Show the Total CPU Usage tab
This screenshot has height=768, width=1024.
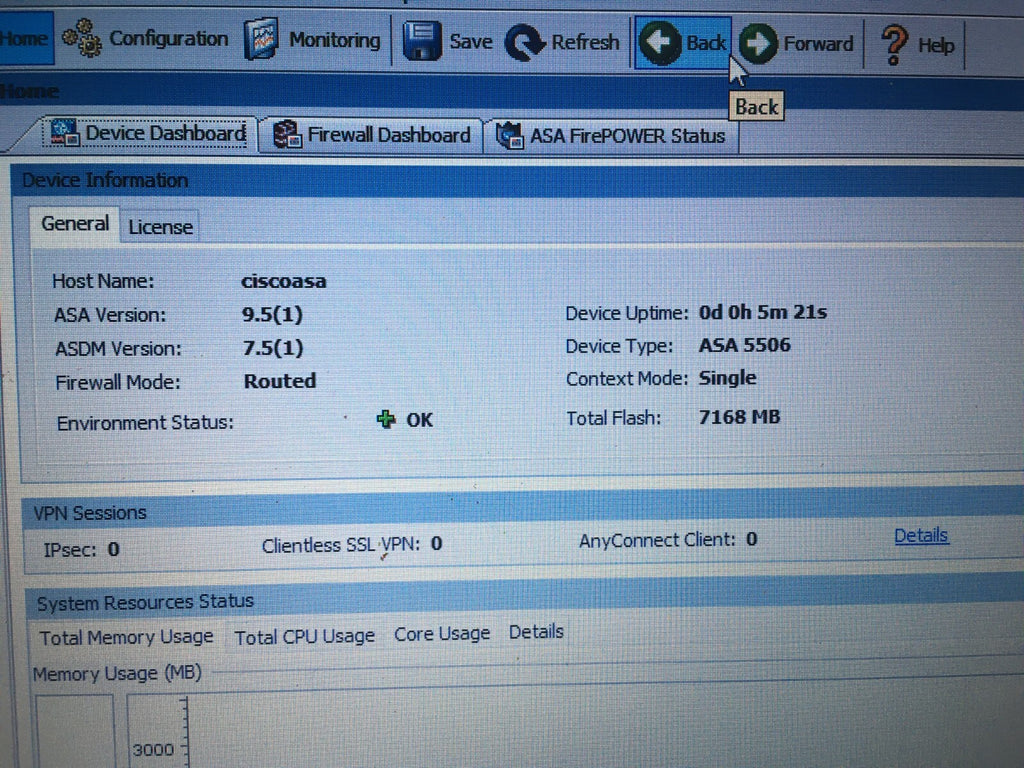[304, 636]
